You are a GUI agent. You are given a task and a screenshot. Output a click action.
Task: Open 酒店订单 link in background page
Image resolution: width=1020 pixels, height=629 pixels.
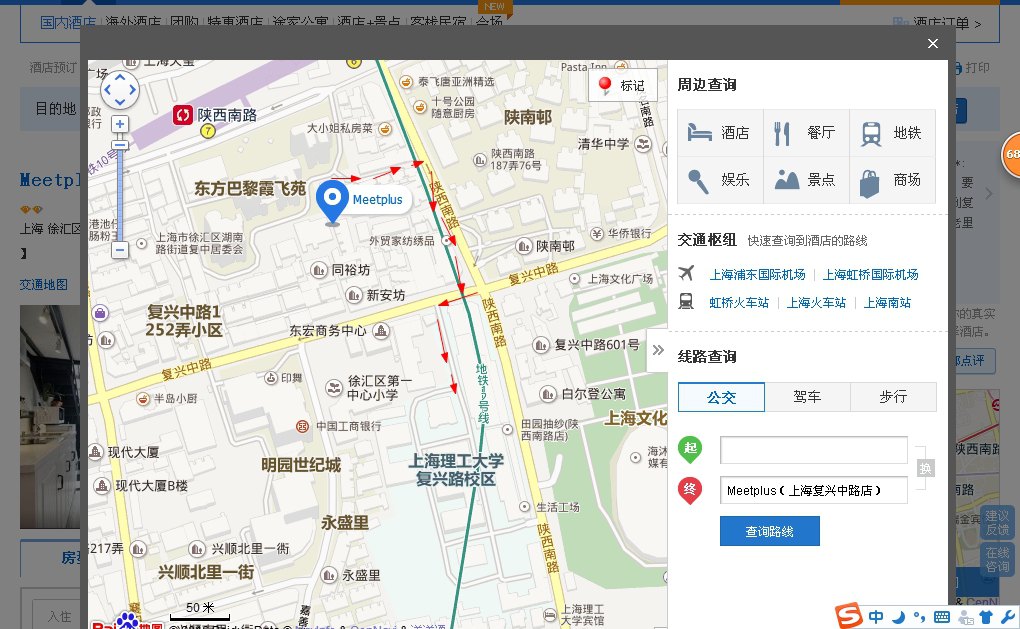(941, 23)
